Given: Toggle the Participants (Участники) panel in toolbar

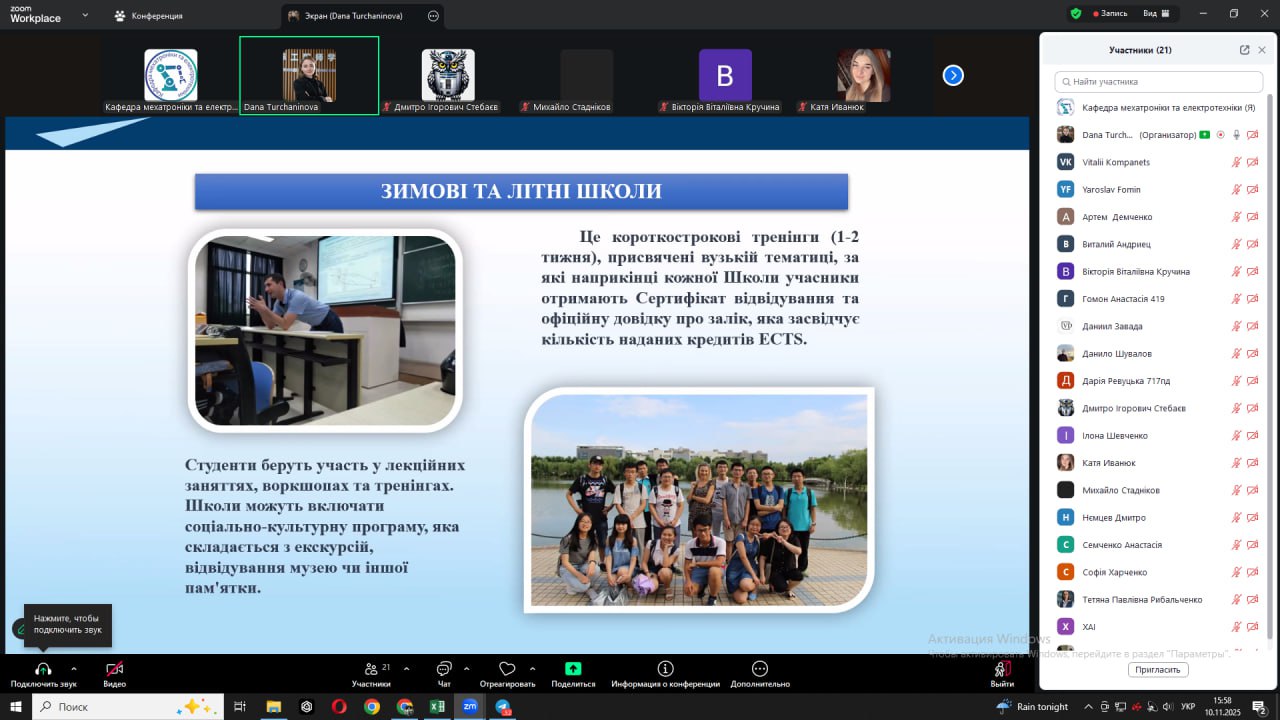Looking at the screenshot, I should pos(371,669).
